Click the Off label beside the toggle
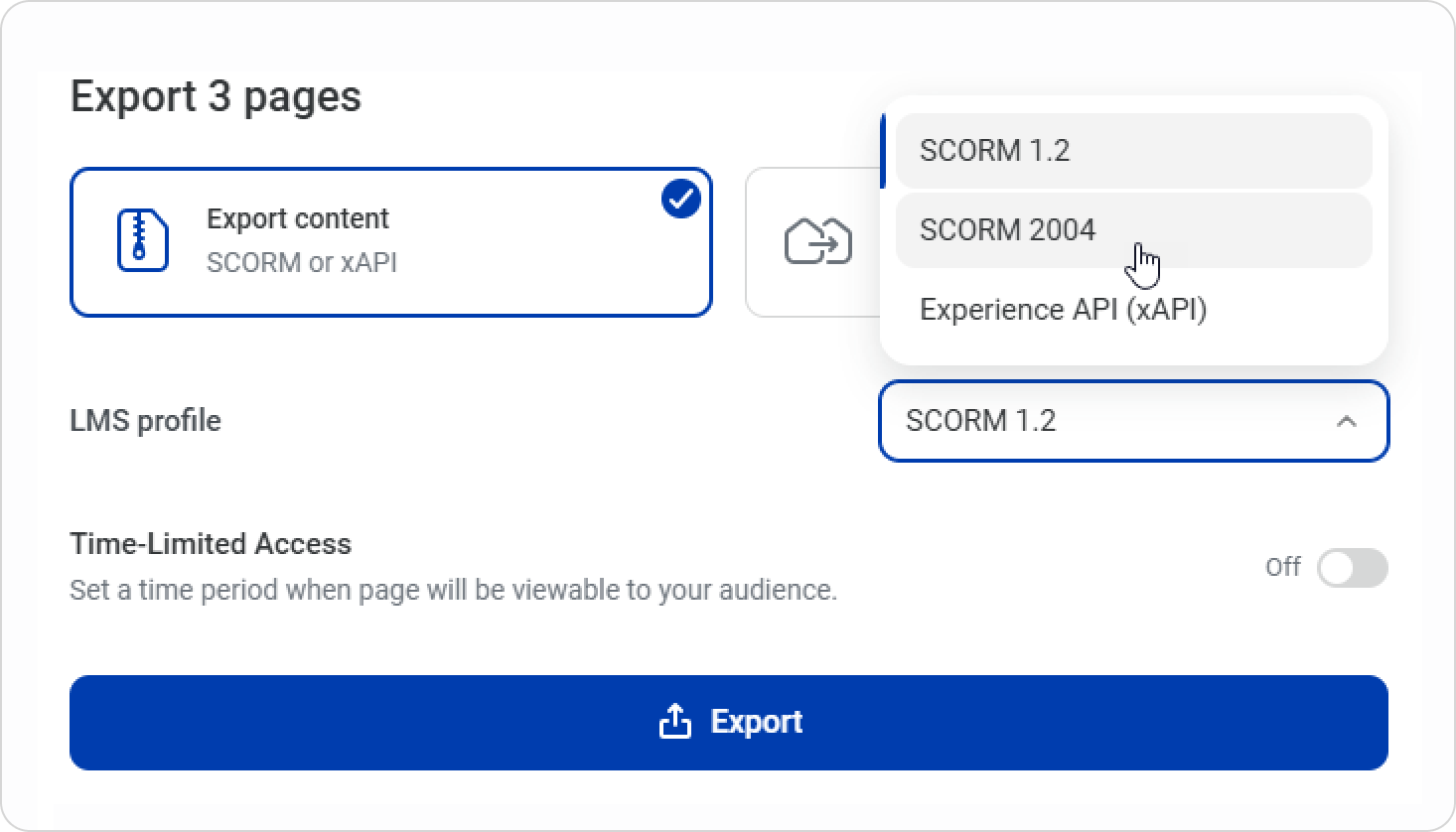Image resolution: width=1456 pixels, height=832 pixels. click(x=1282, y=567)
